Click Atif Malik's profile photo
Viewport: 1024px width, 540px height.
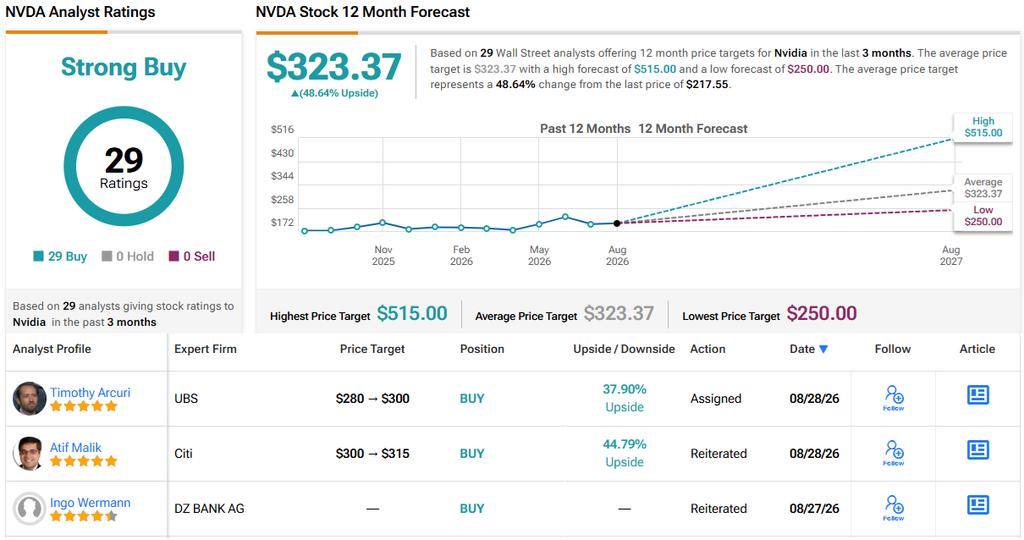[x=29, y=453]
